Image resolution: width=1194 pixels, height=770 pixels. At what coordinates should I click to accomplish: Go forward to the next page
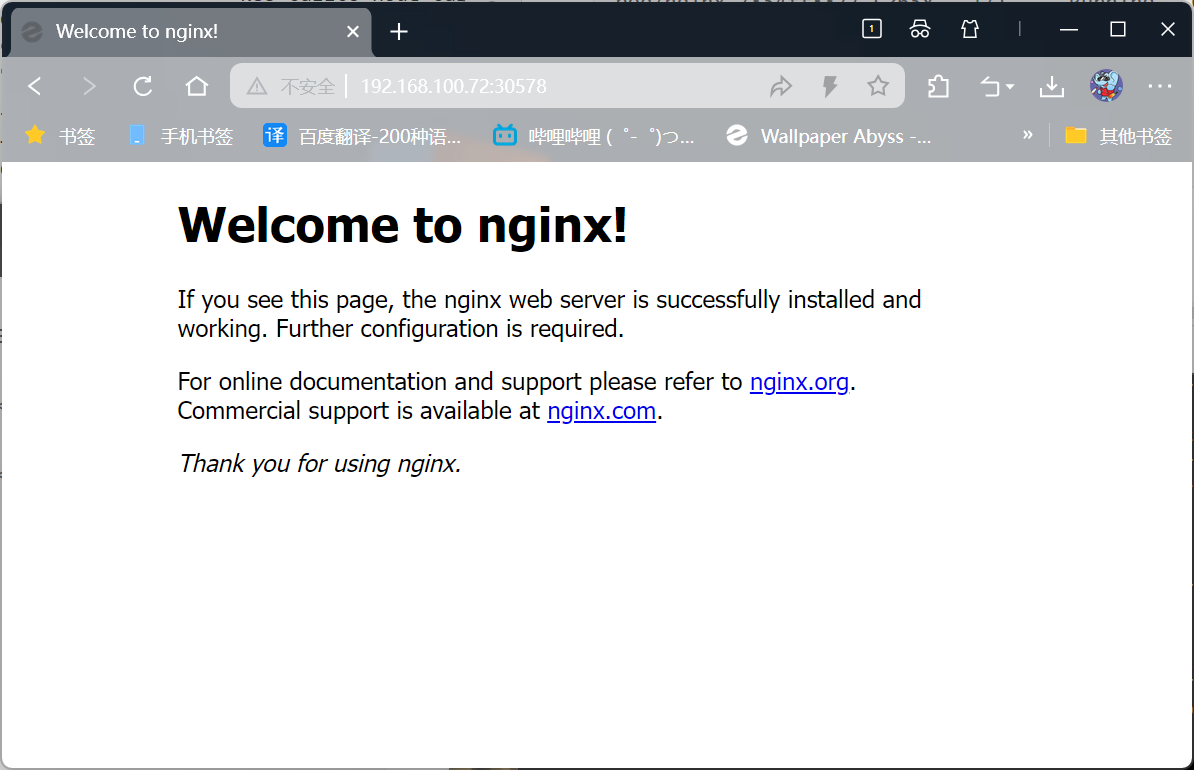pyautogui.click(x=89, y=86)
